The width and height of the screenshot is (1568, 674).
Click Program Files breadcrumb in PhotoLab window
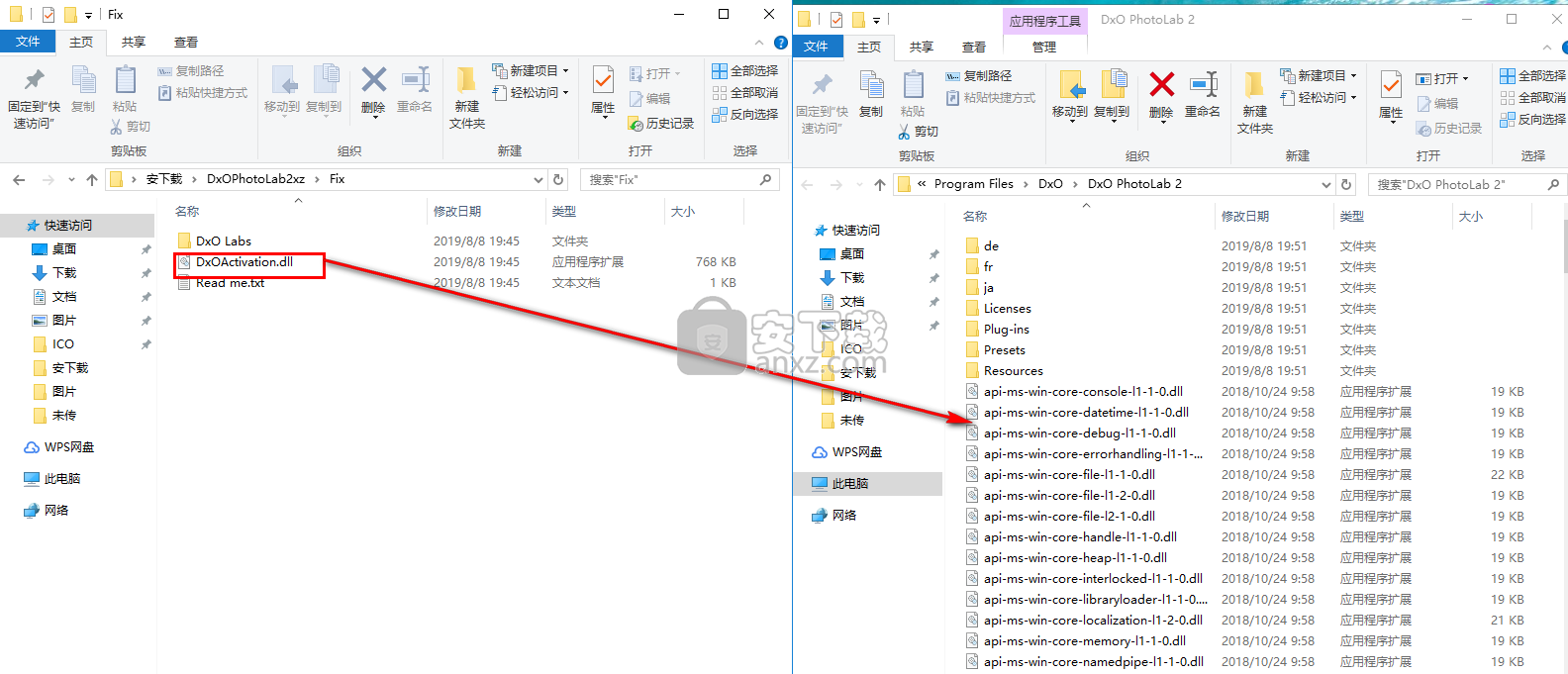tap(974, 184)
